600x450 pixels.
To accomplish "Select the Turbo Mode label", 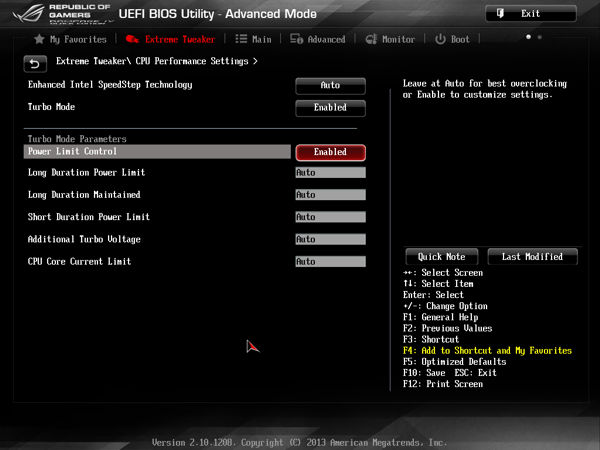I will point(51,107).
